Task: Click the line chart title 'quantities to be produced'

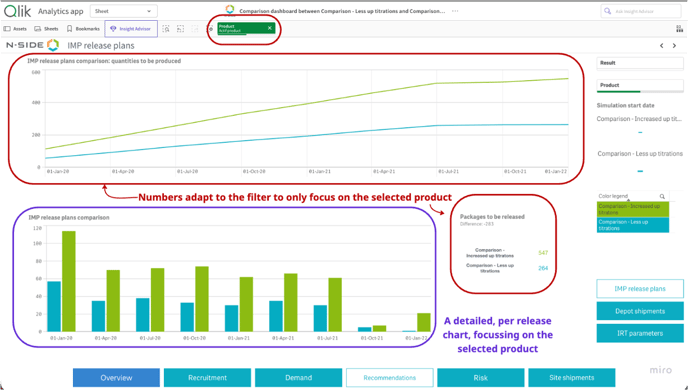Action: pyautogui.click(x=104, y=61)
